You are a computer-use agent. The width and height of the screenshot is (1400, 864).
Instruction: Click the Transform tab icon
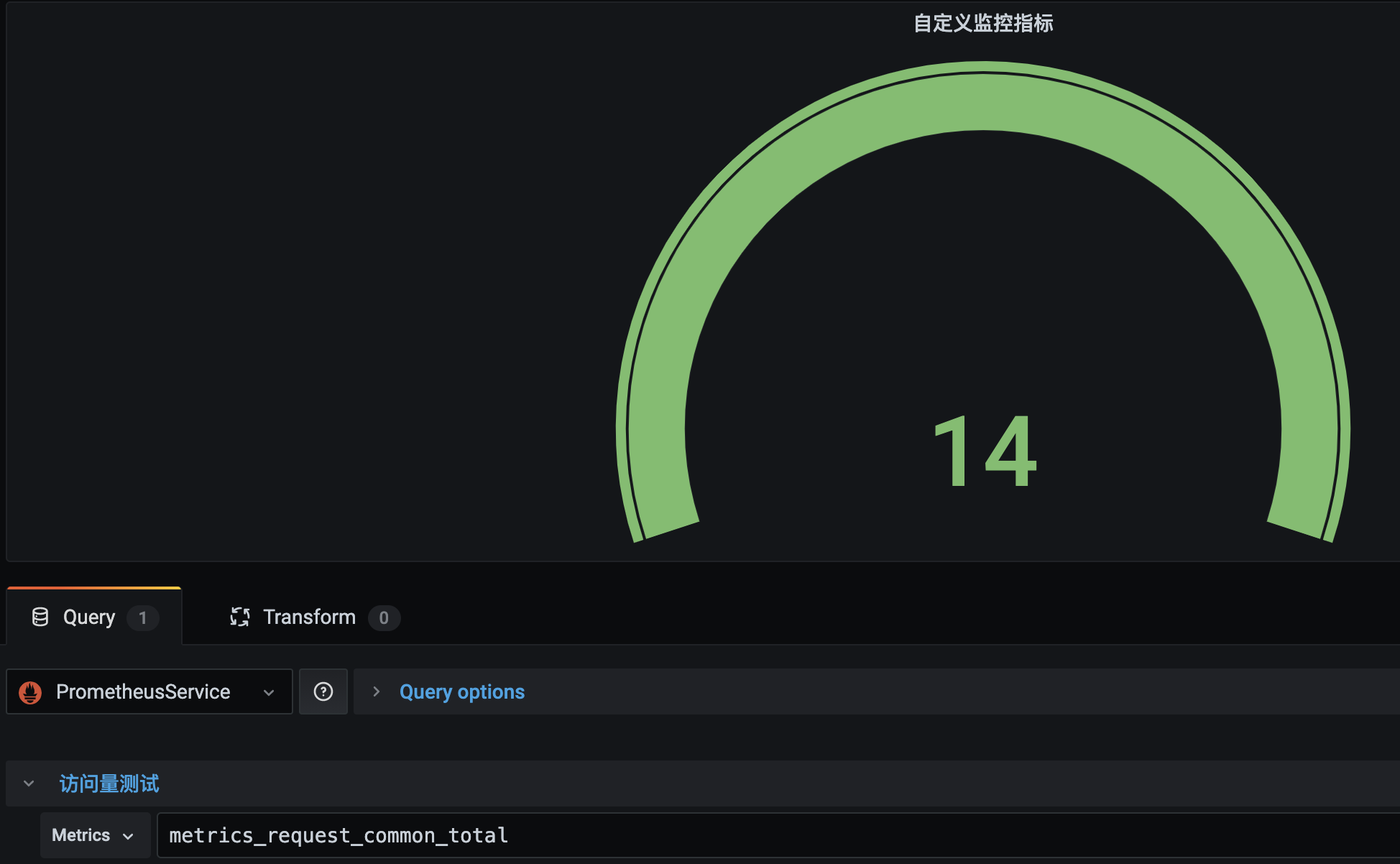coord(240,617)
